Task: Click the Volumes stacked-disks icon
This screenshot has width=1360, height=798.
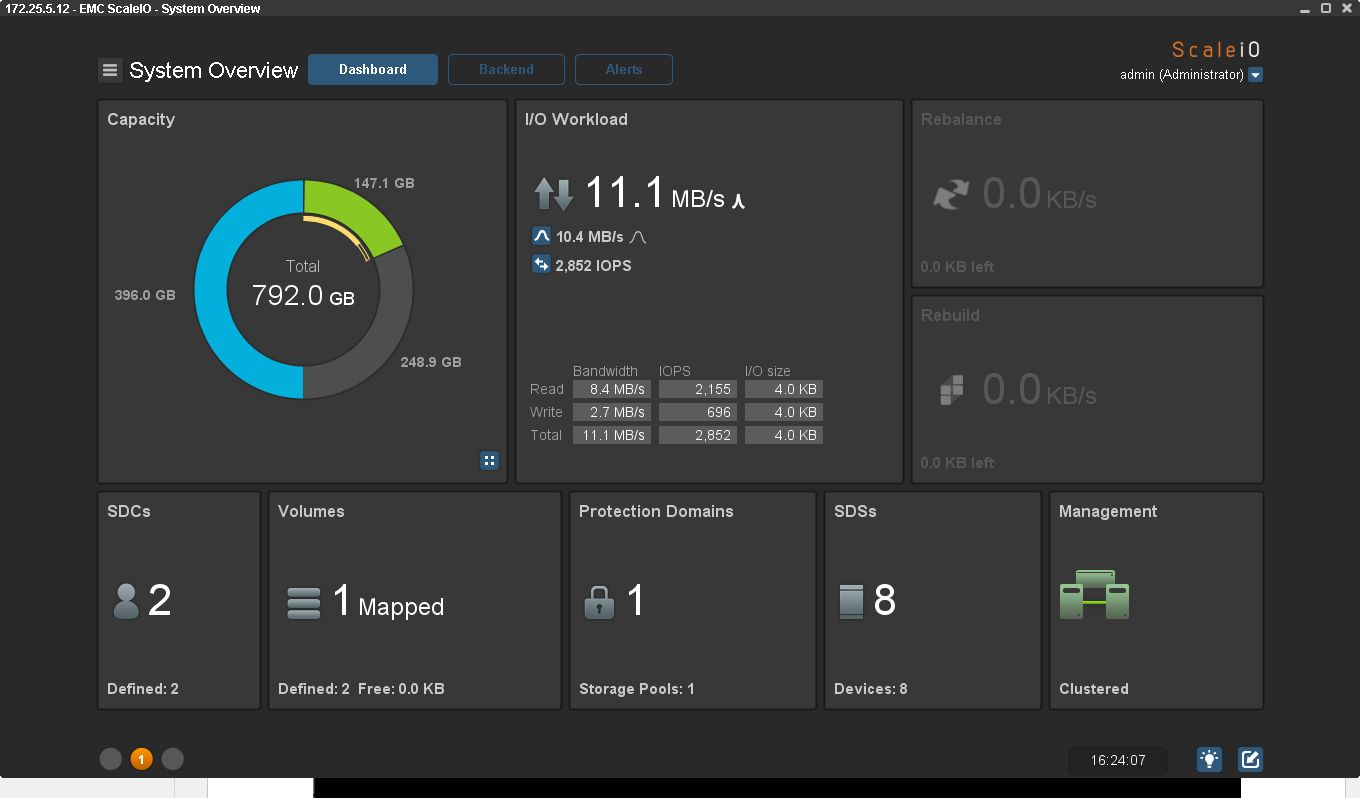Action: click(304, 603)
